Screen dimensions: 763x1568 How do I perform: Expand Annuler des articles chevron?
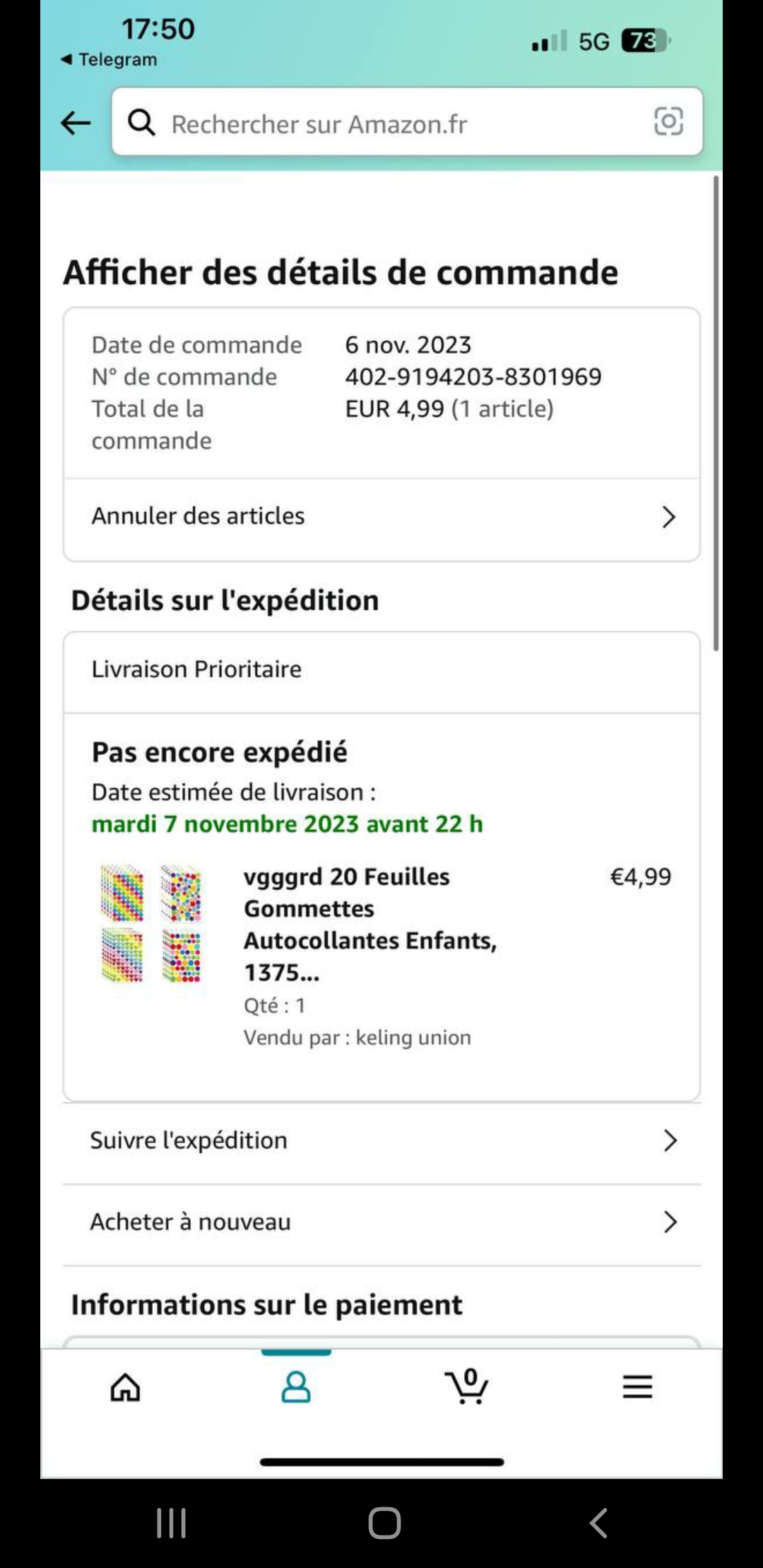[x=668, y=517]
